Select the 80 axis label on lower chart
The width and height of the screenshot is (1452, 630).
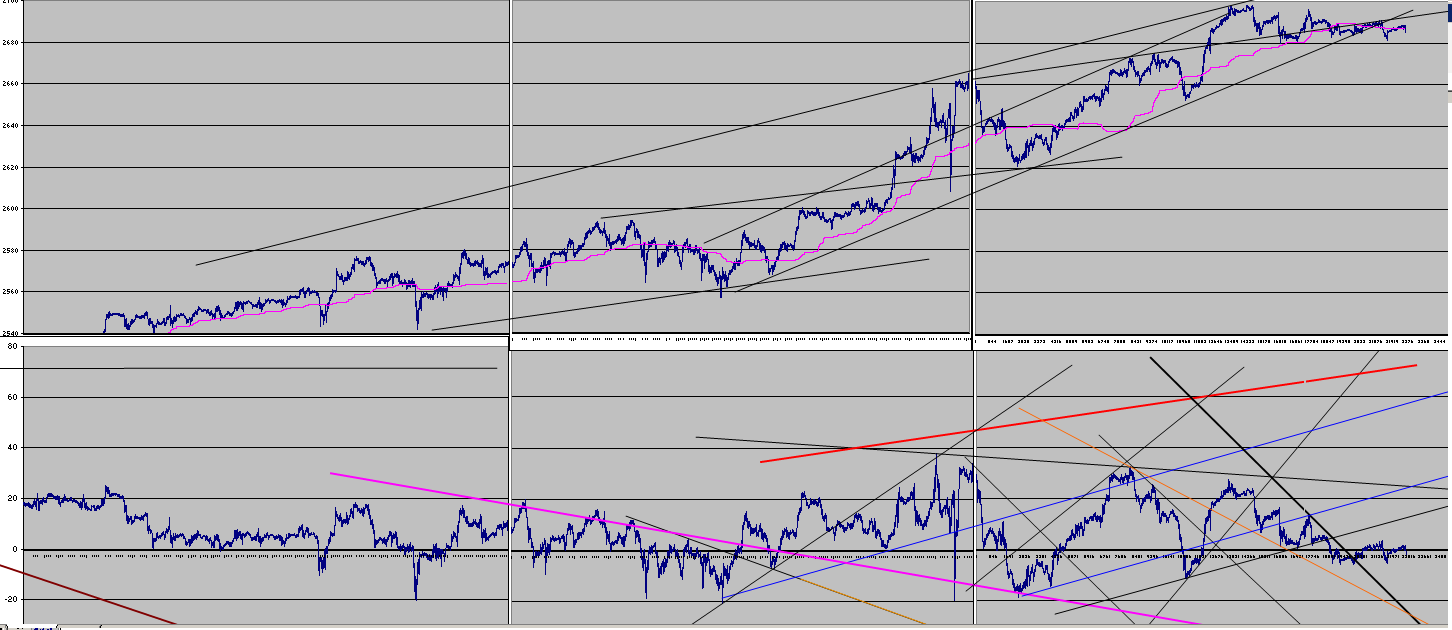click(x=12, y=347)
